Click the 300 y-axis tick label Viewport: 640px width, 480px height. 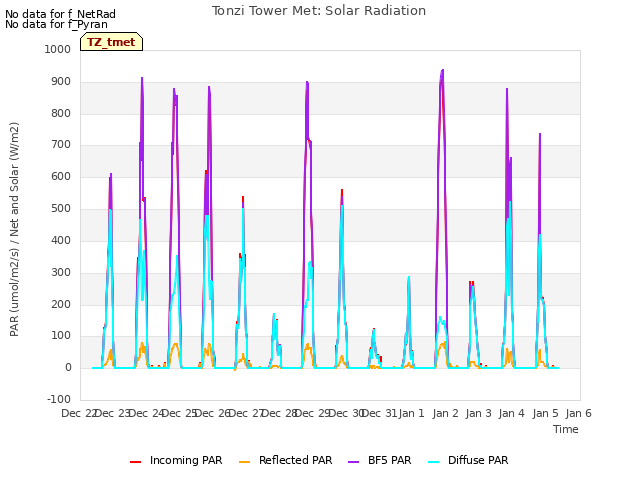[x=61, y=272]
